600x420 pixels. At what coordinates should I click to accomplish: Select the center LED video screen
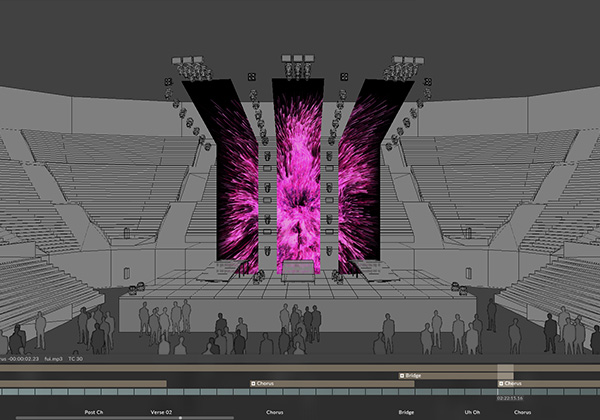[x=298, y=180]
